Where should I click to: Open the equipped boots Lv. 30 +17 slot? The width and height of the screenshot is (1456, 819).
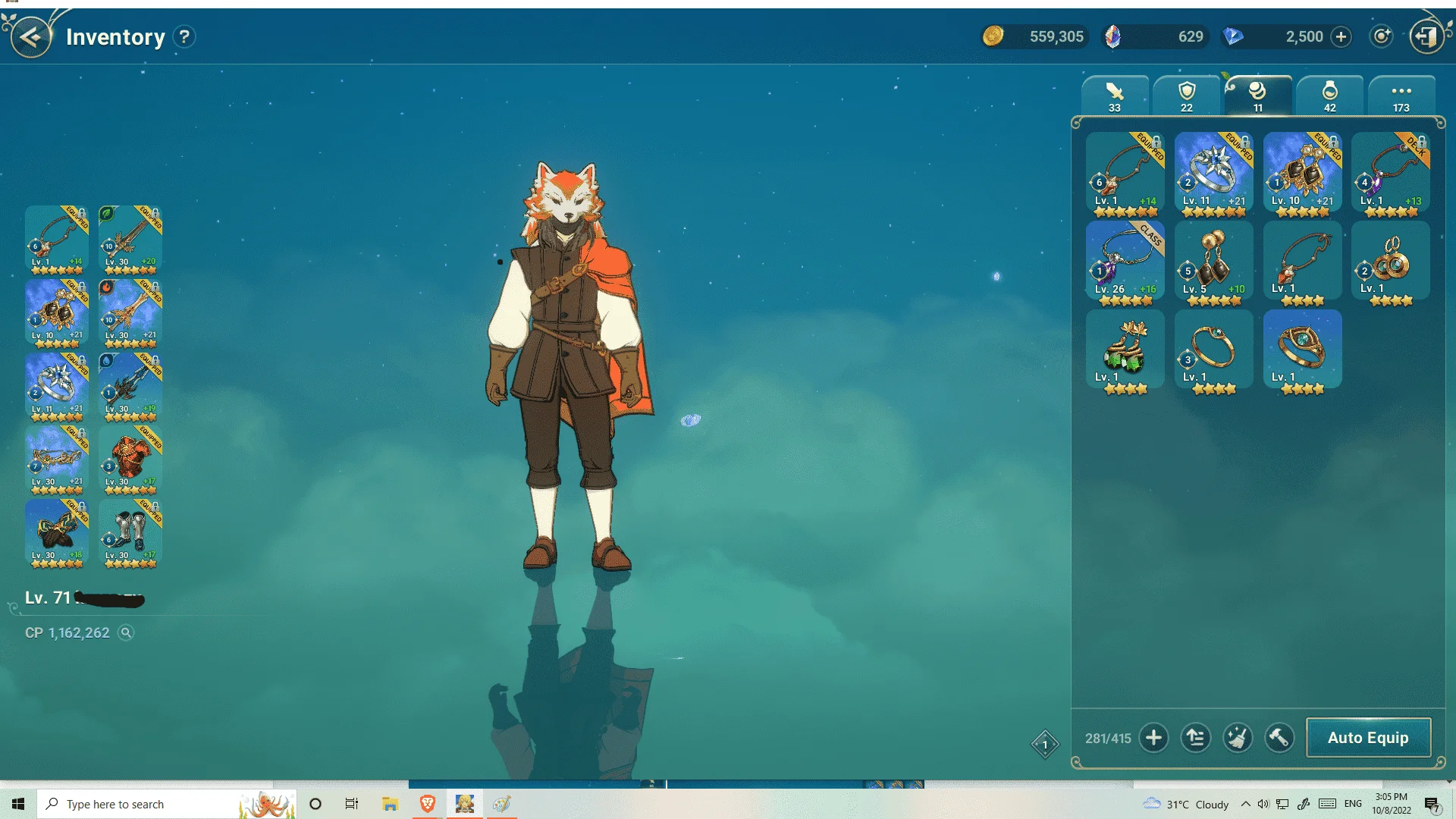130,534
